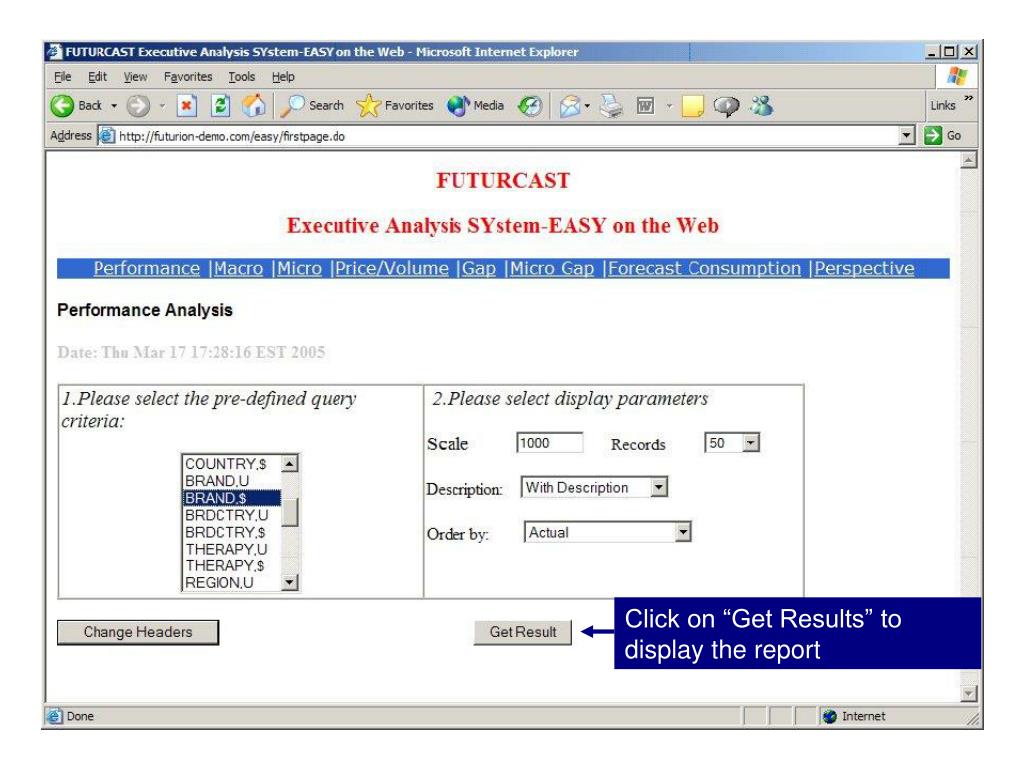Open the address bar dropdown arrow
This screenshot has height=768, width=1024.
[906, 136]
